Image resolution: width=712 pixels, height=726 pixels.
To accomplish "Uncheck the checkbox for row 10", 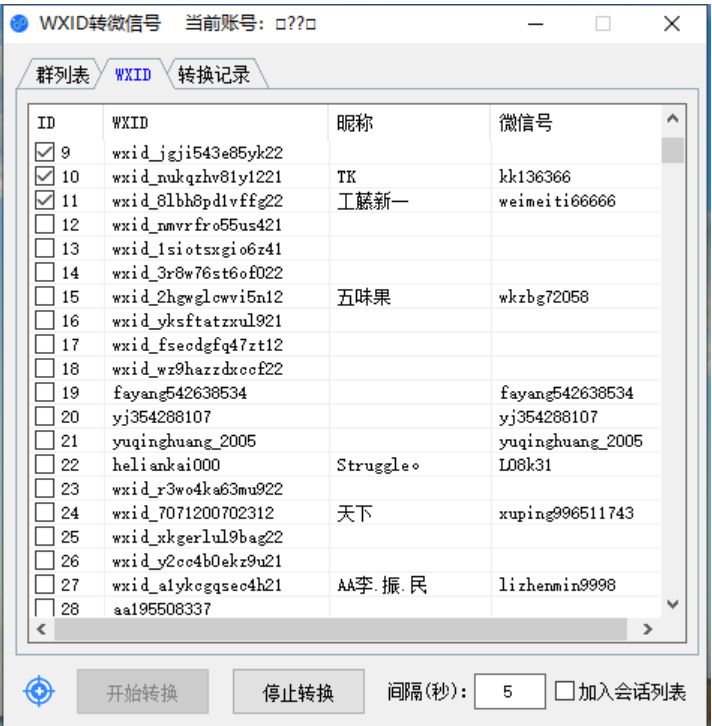I will pos(45,177).
